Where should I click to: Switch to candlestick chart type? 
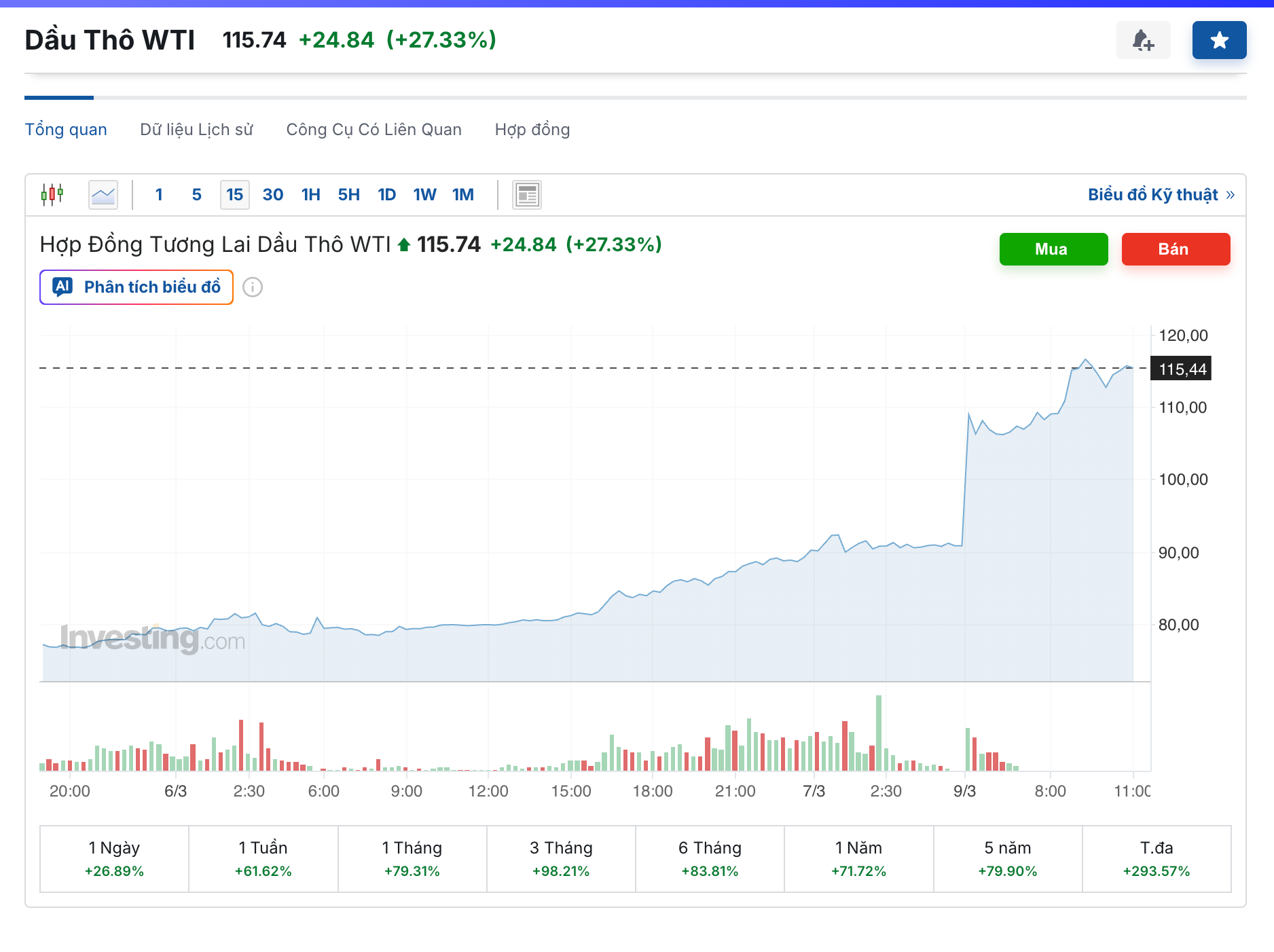click(x=52, y=195)
